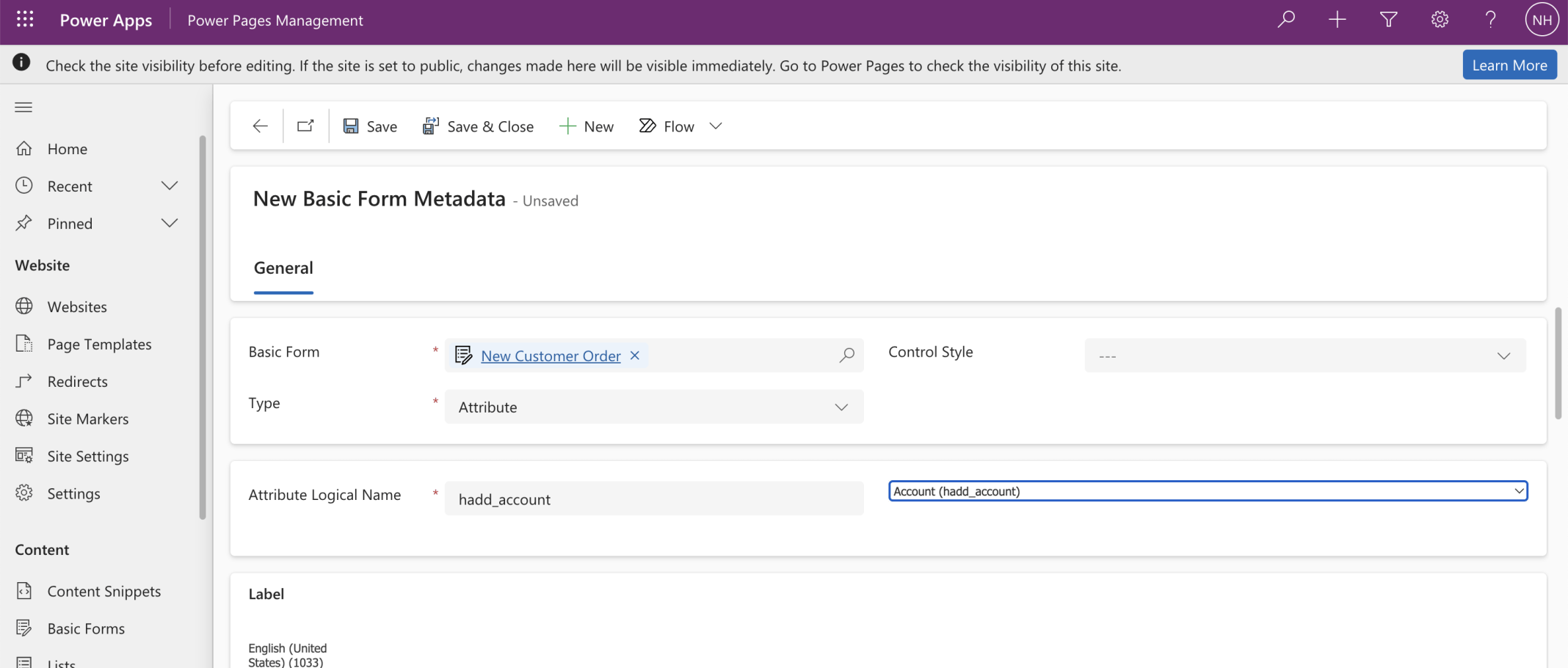Open Site Settings in the sidebar
This screenshot has width=1568, height=668.
[x=87, y=457]
